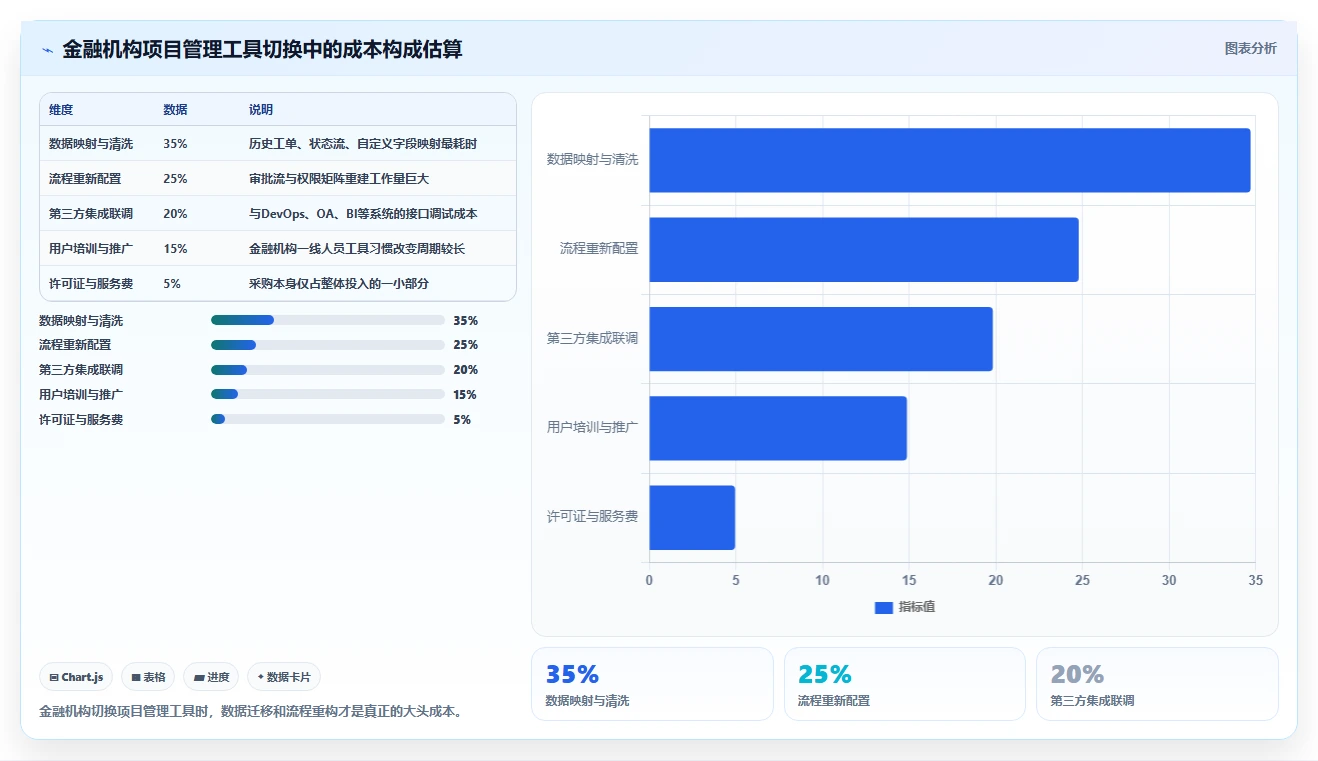
Task: Select the 进度 tag chip
Action: click(211, 677)
